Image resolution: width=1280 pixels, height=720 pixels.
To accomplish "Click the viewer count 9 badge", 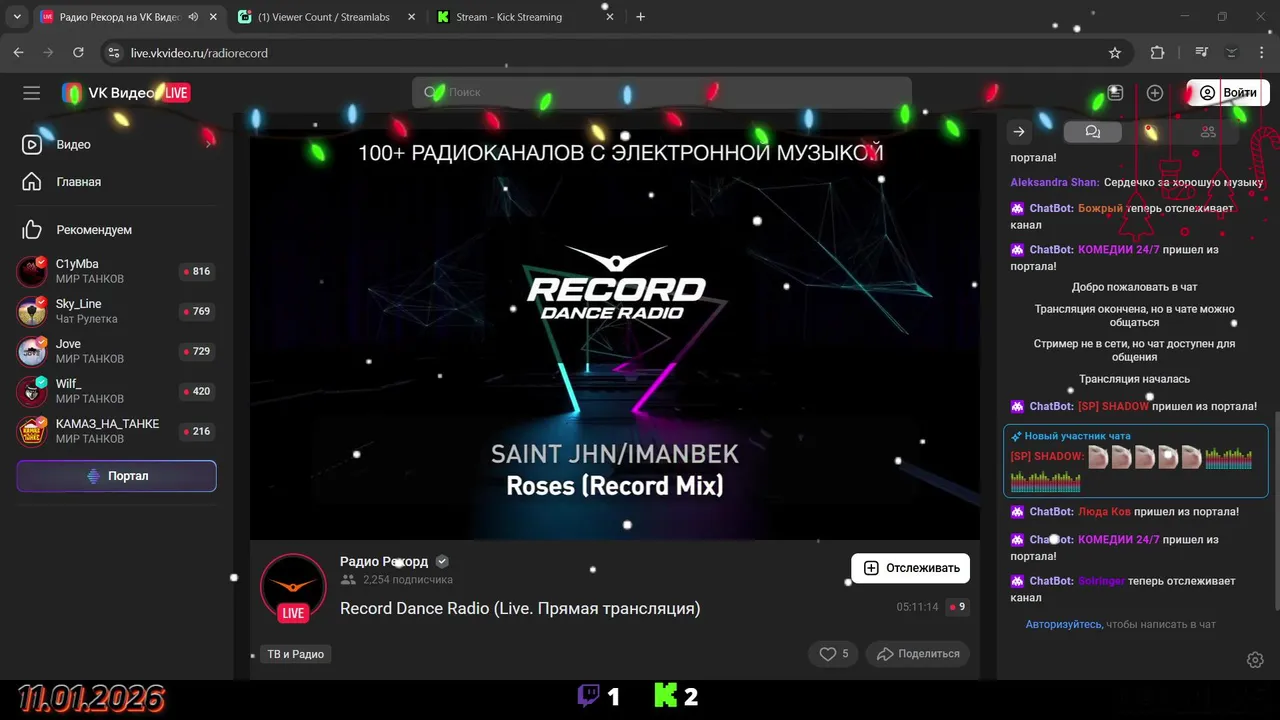I will (x=957, y=607).
